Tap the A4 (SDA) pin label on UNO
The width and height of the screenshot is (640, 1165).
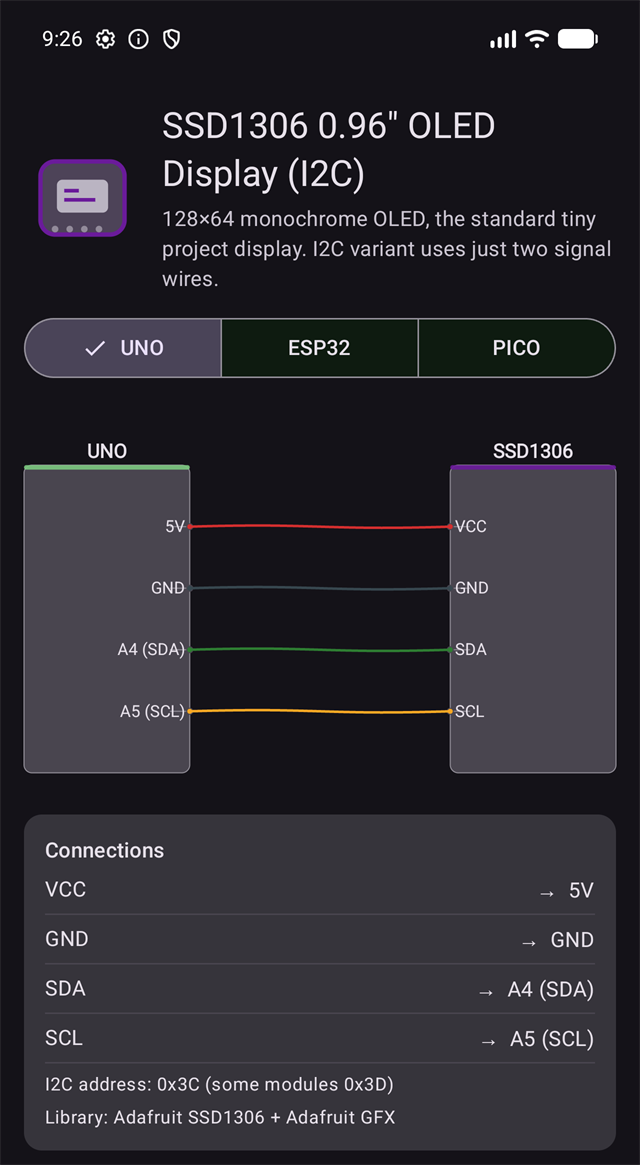coord(151,649)
